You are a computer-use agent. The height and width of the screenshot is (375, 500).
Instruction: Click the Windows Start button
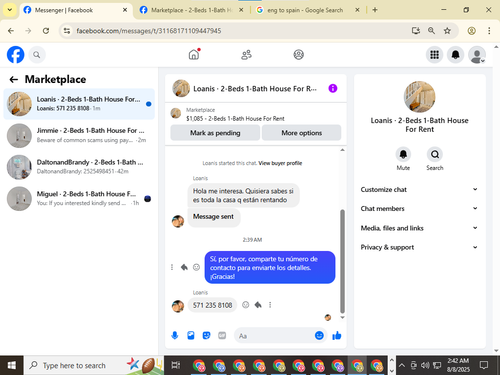tap(12, 365)
